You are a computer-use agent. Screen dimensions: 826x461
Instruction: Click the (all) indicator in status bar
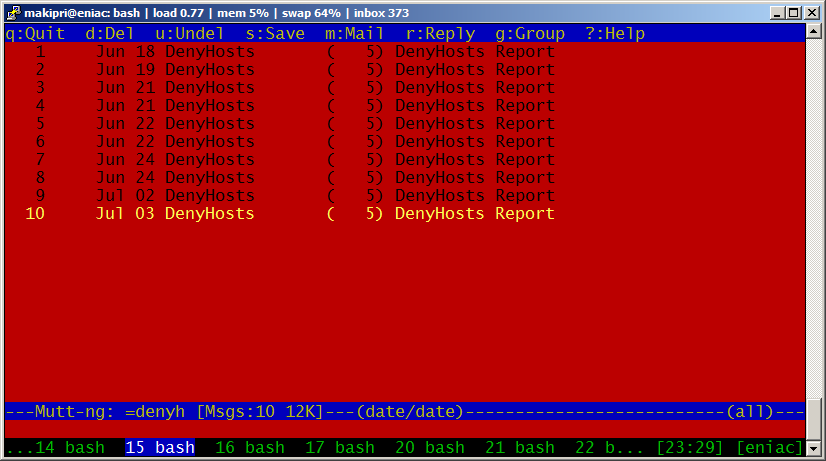750,411
